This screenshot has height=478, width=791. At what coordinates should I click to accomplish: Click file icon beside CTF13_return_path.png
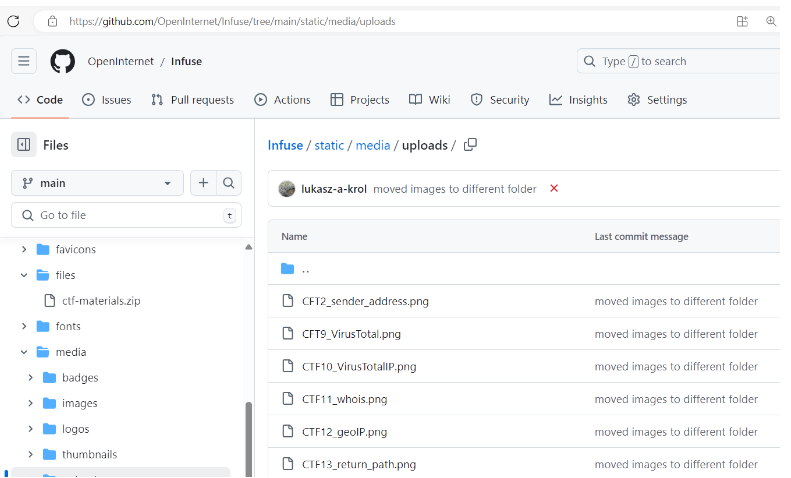click(x=288, y=464)
